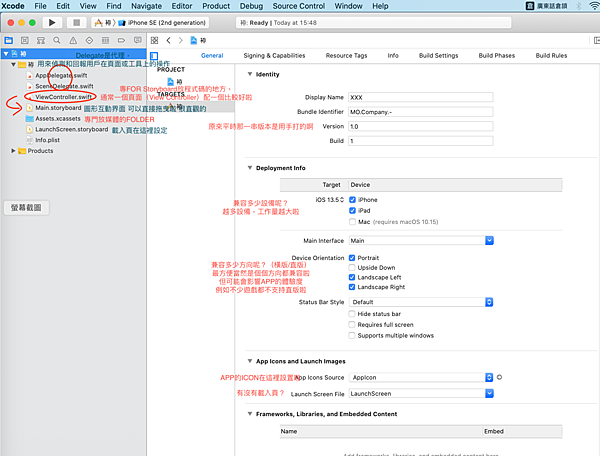Open the Info tab

coord(393,55)
